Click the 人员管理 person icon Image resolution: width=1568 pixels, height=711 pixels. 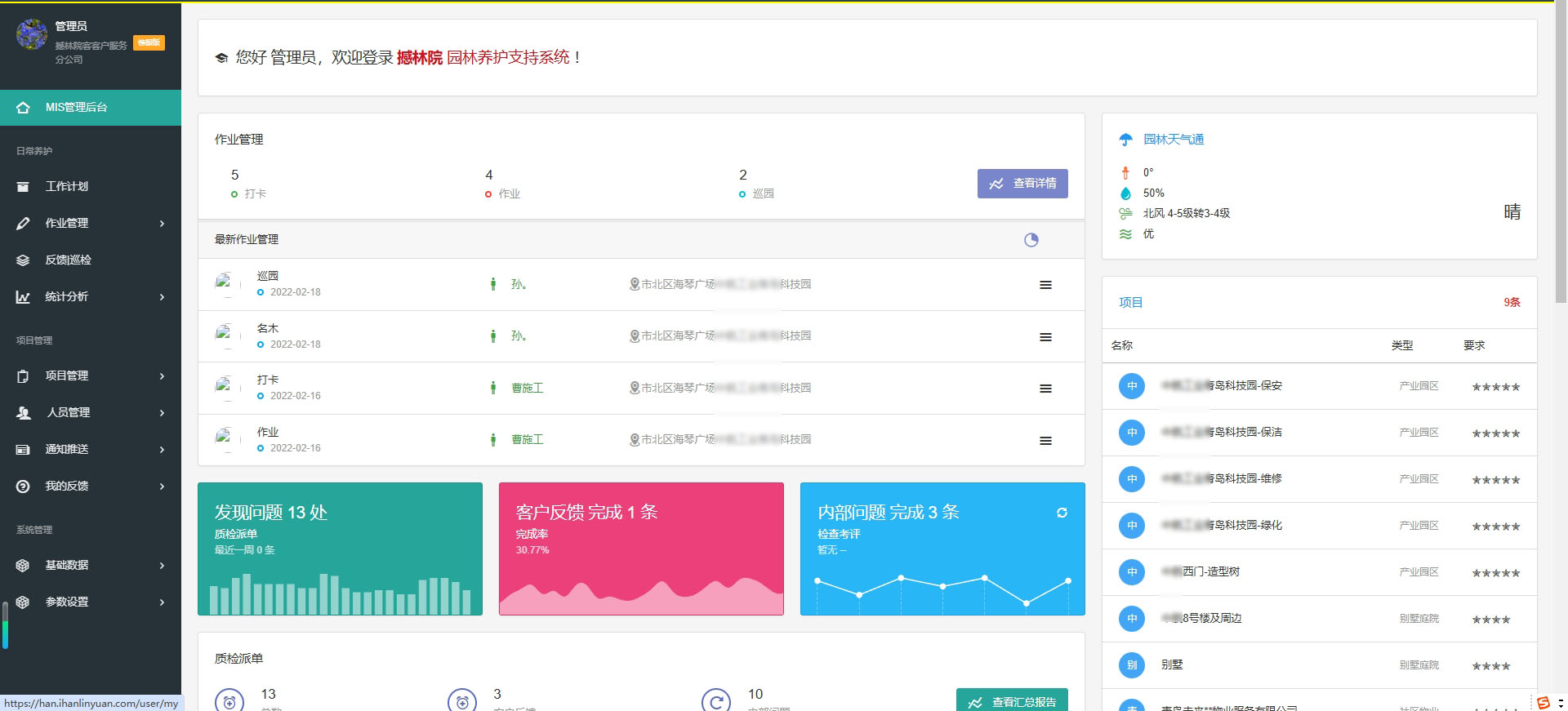(23, 413)
